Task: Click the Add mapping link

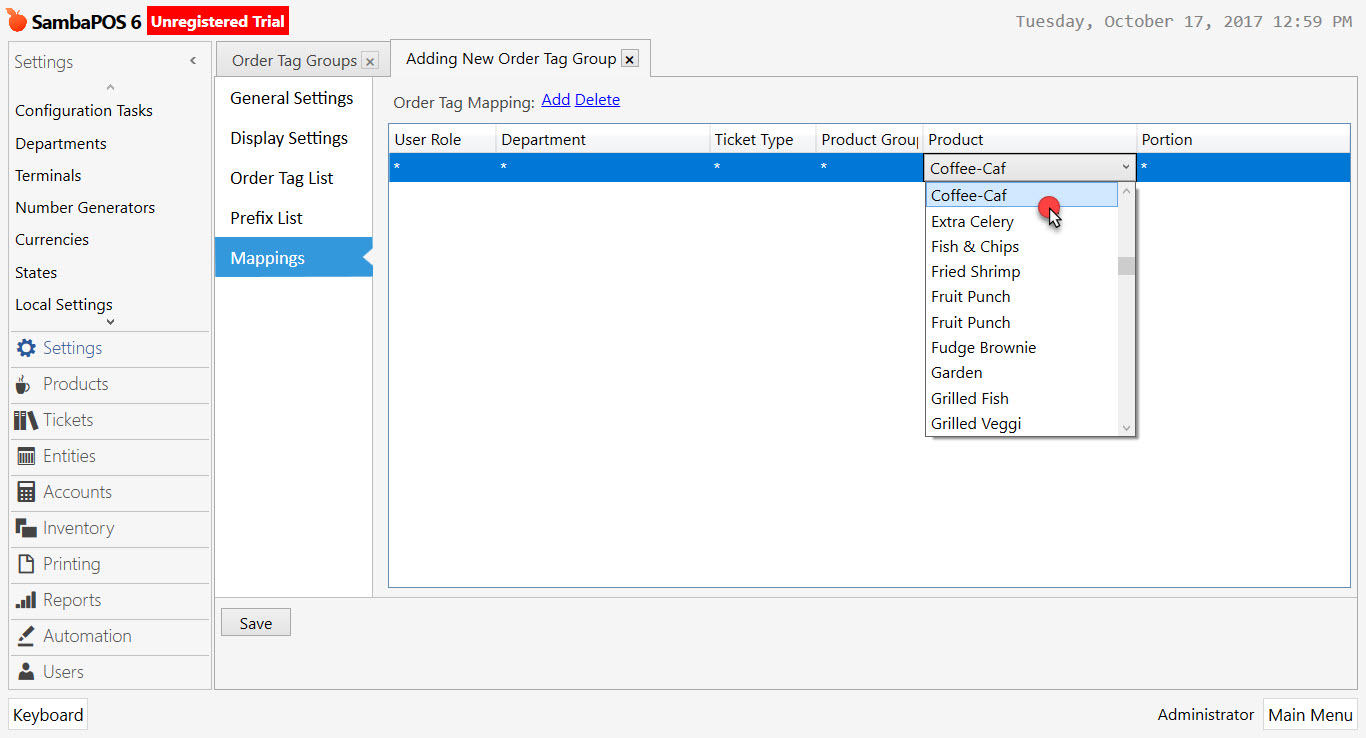Action: click(555, 99)
